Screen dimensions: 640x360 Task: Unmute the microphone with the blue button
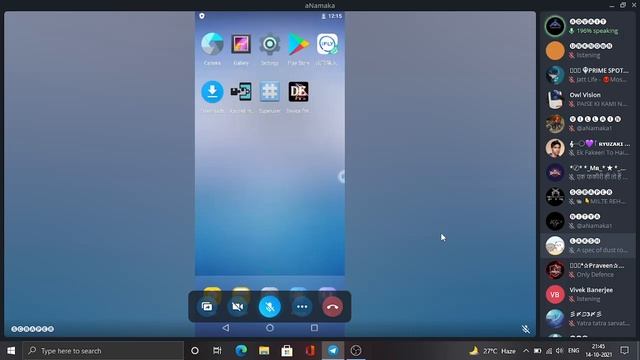tap(270, 307)
